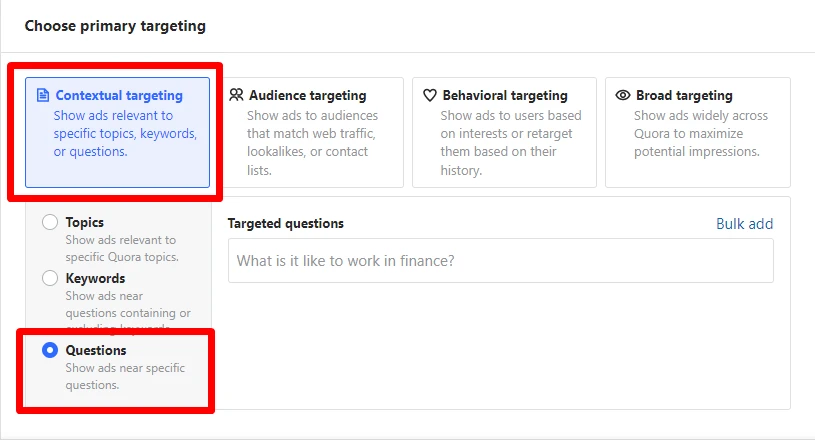Click the Topics option label
This screenshot has height=441, width=815.
tap(85, 222)
